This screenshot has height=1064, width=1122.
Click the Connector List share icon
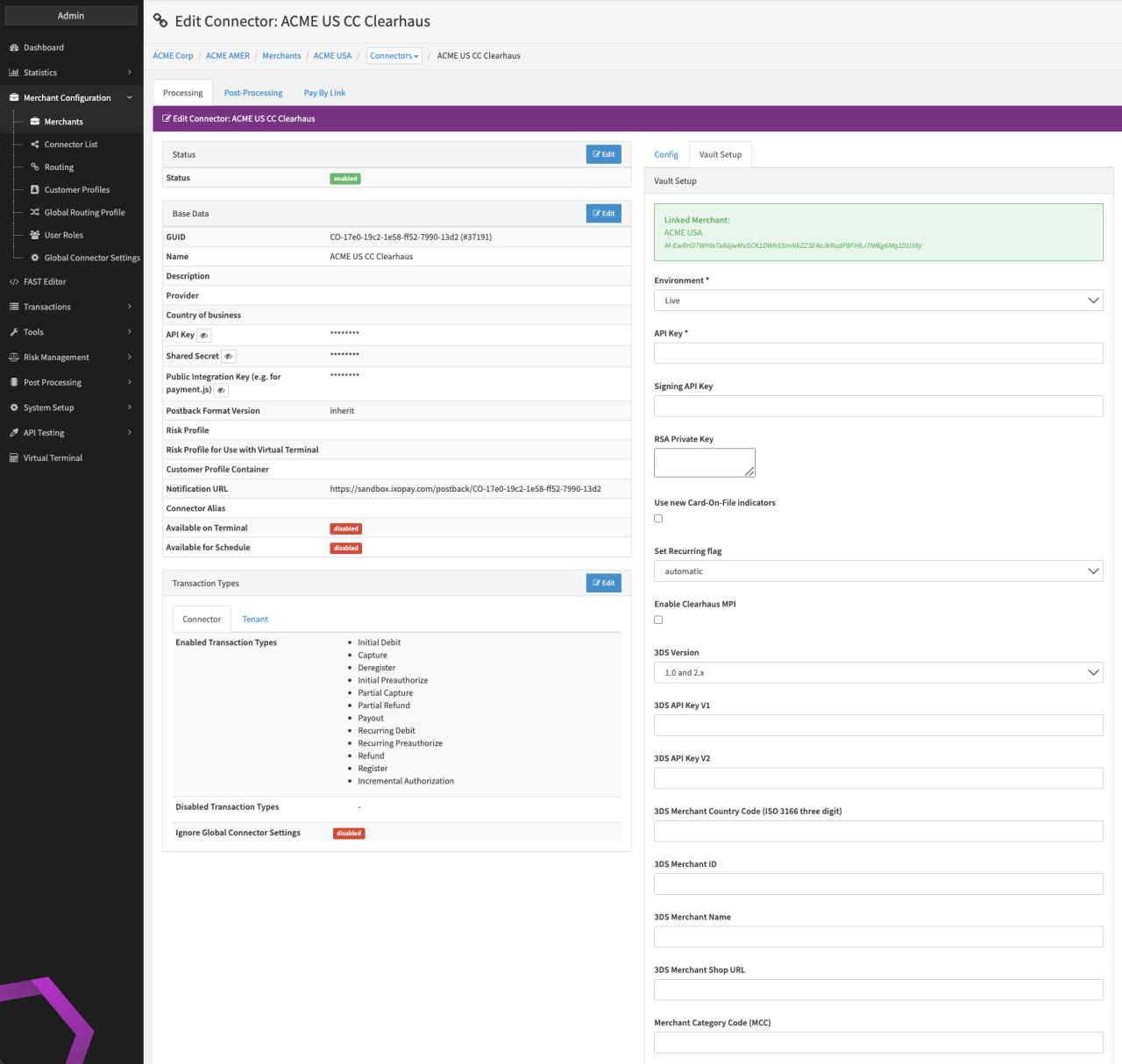[35, 145]
